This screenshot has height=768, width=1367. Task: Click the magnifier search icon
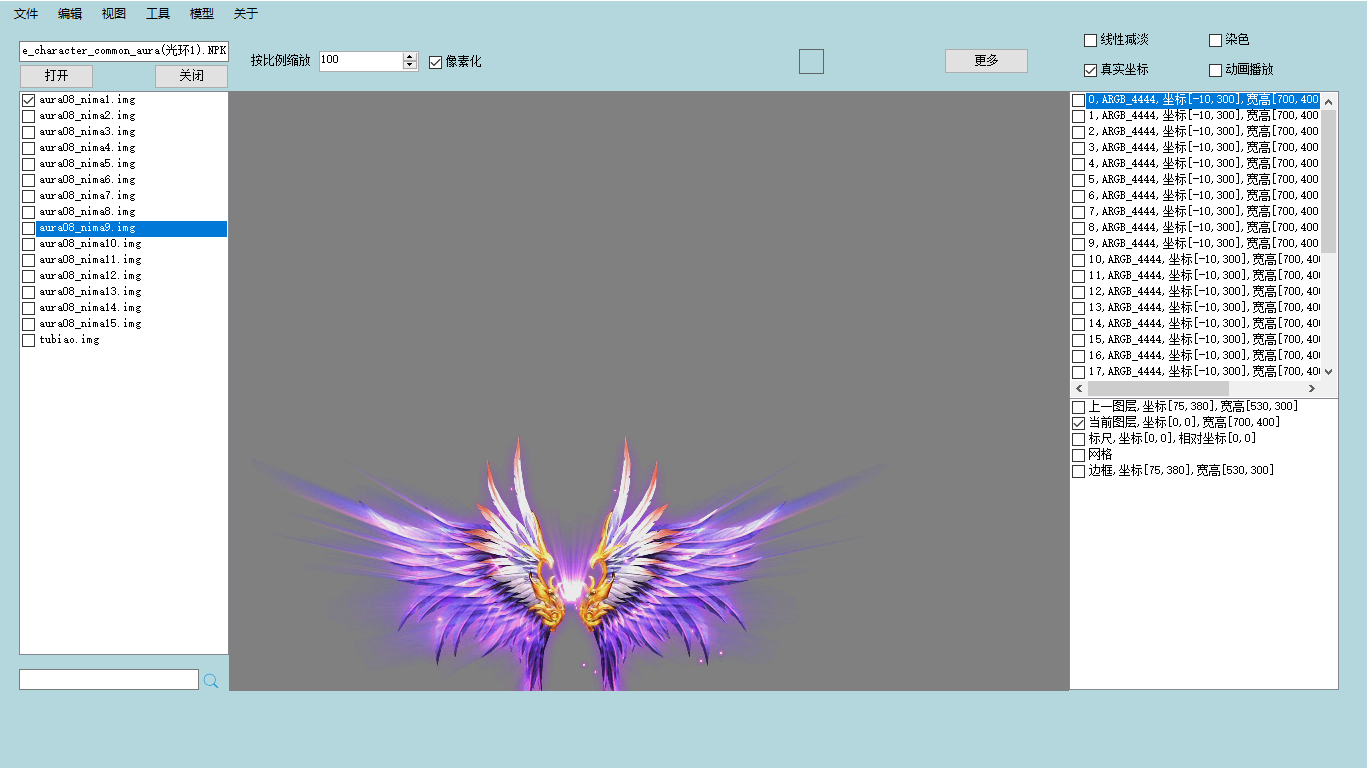[x=211, y=680]
